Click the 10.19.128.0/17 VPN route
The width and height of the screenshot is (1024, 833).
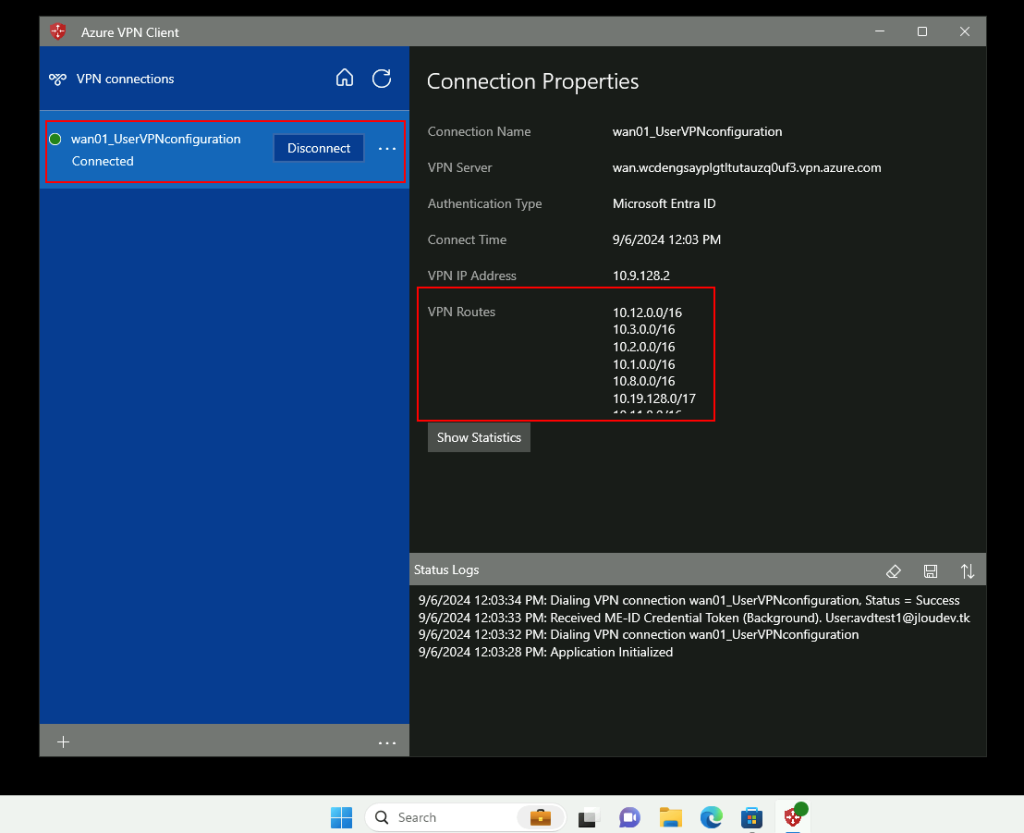654,398
